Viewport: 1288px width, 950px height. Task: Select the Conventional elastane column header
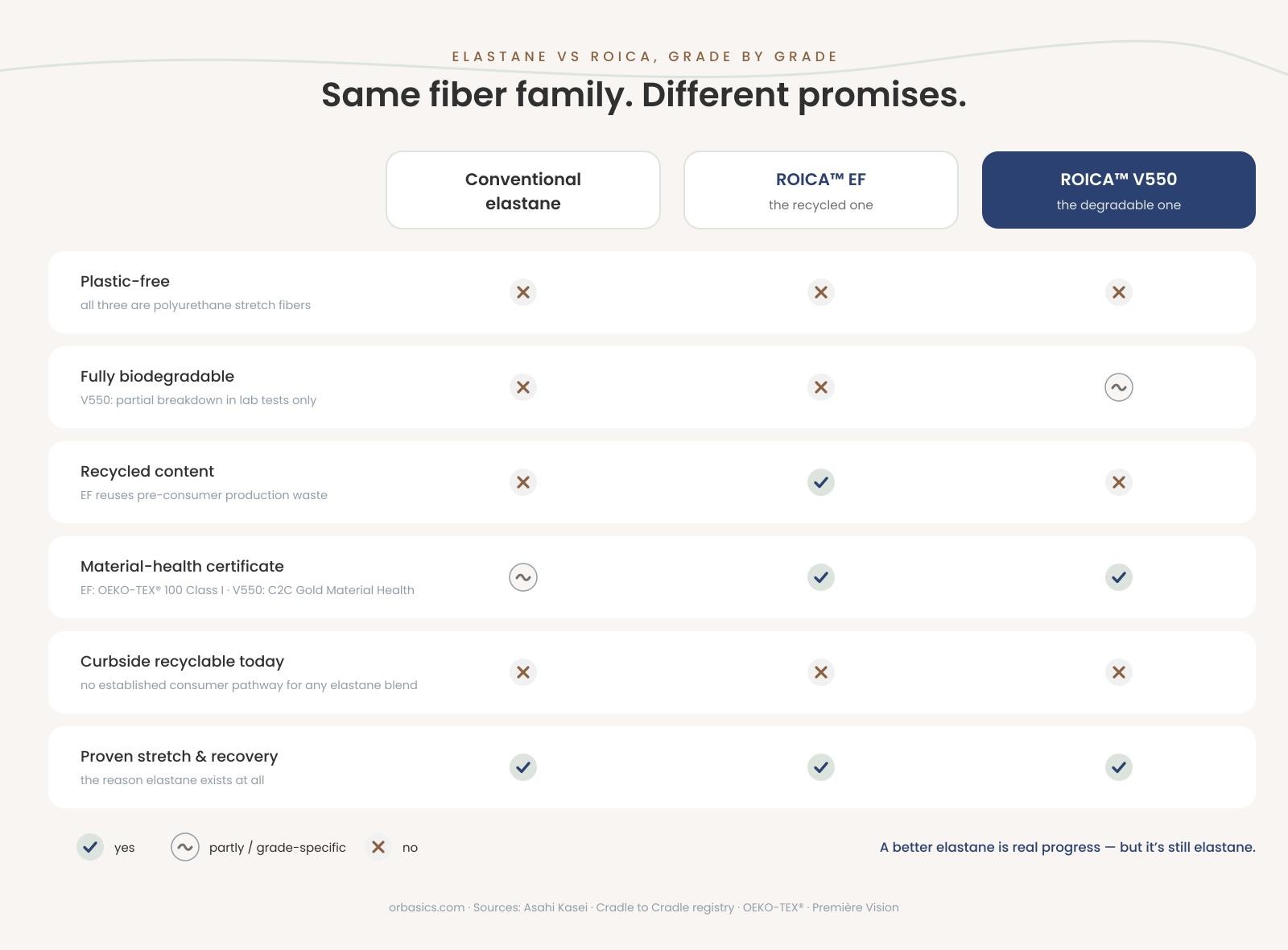click(x=523, y=190)
